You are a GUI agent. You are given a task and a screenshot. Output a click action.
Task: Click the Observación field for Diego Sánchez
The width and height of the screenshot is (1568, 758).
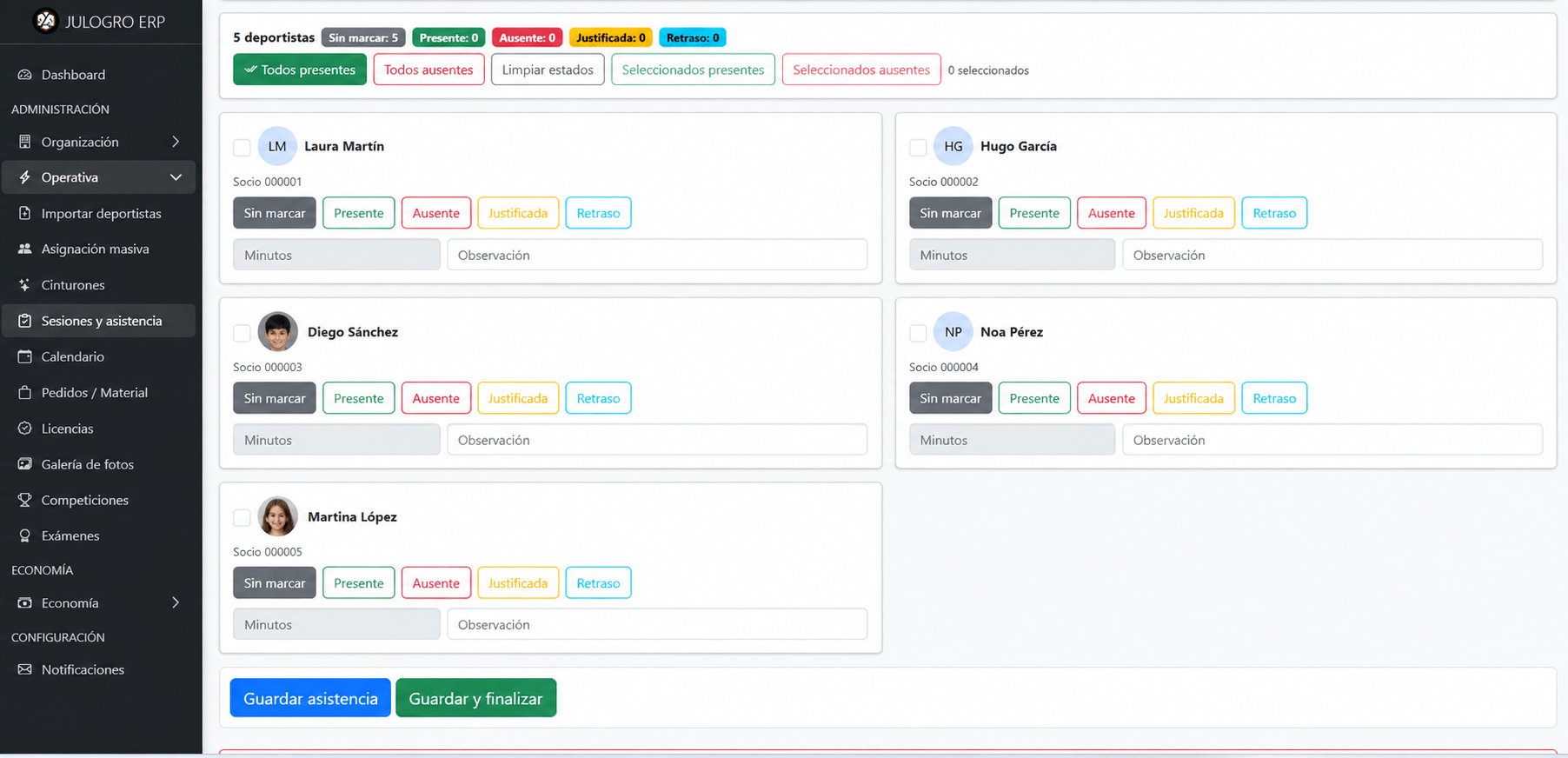click(x=657, y=440)
